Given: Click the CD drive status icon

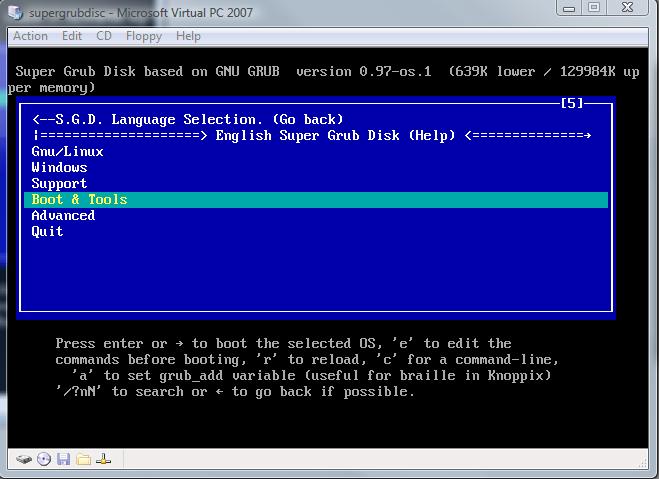Looking at the screenshot, I should coord(44,459).
